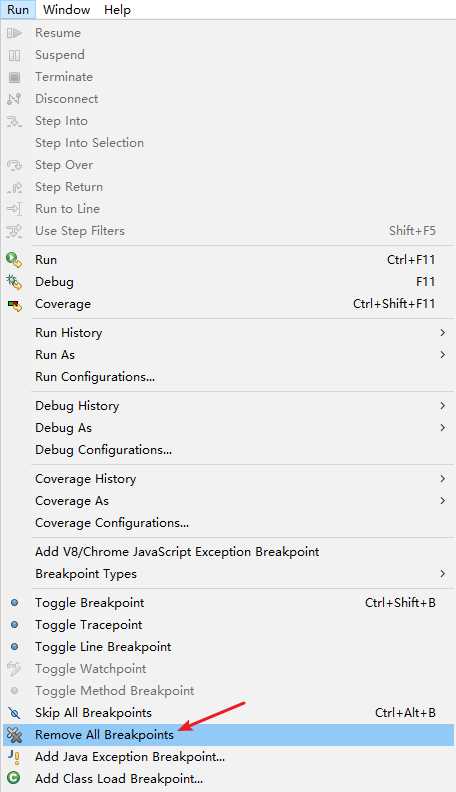Viewport: 456px width, 792px height.
Task: Click the Coverage icon
Action: tap(15, 305)
